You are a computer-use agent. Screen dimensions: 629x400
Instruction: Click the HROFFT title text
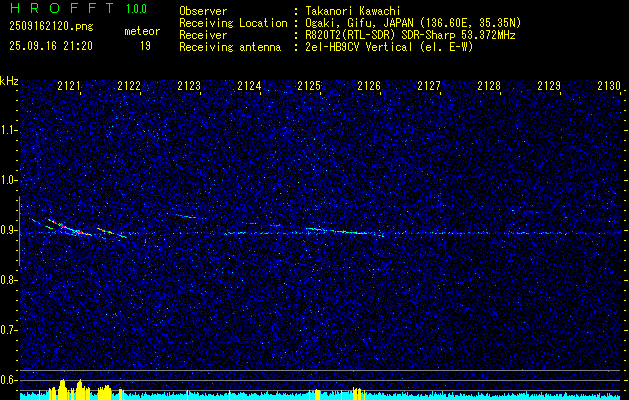(x=62, y=8)
